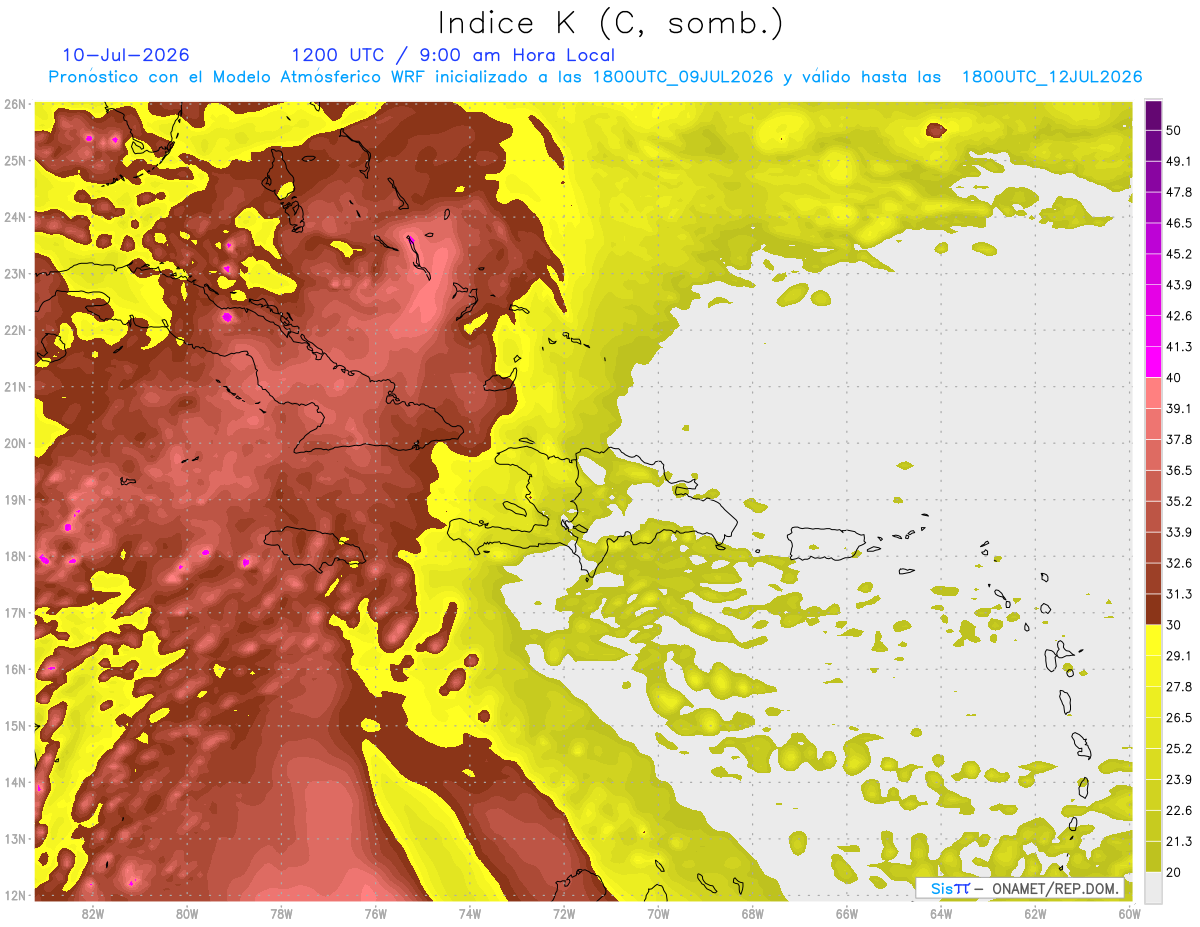
Task: Click the "43.9" color scale value
Action: coord(1178,285)
